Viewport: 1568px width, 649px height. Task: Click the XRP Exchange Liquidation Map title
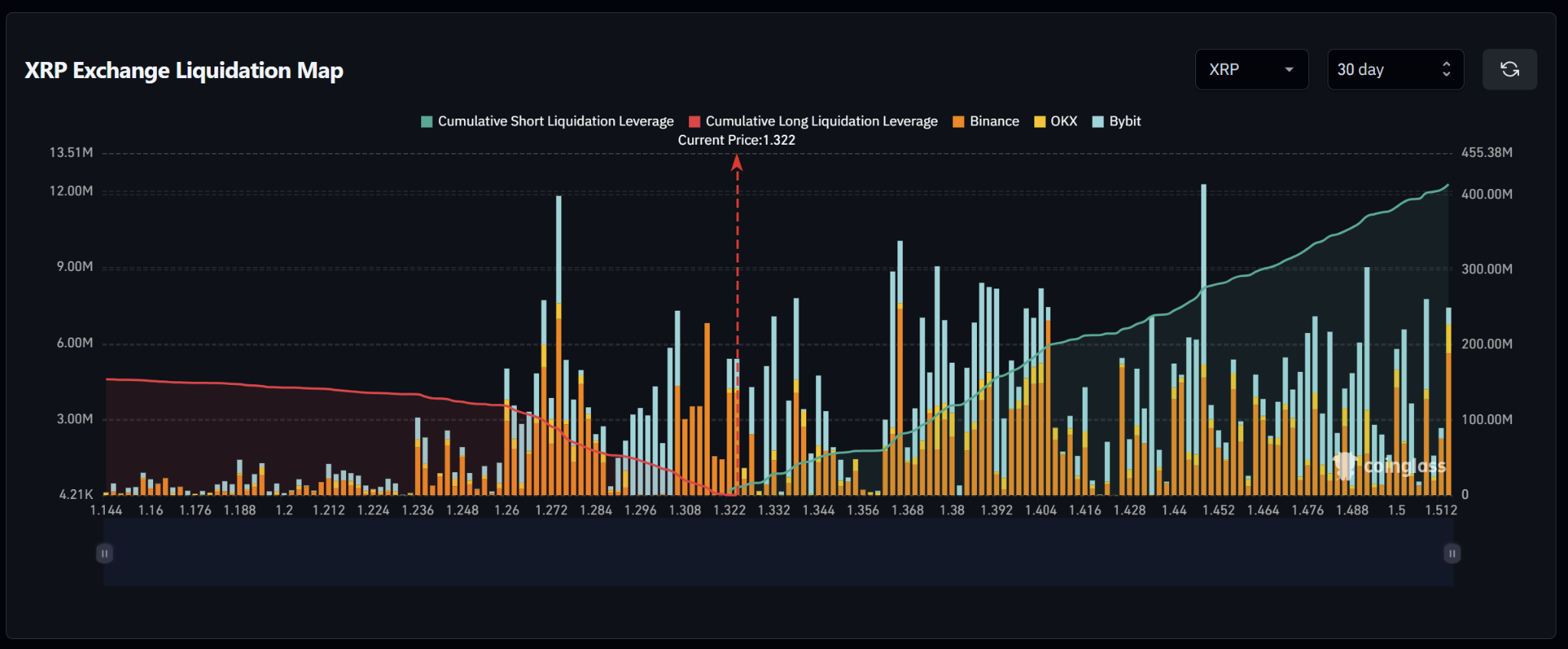click(x=184, y=70)
